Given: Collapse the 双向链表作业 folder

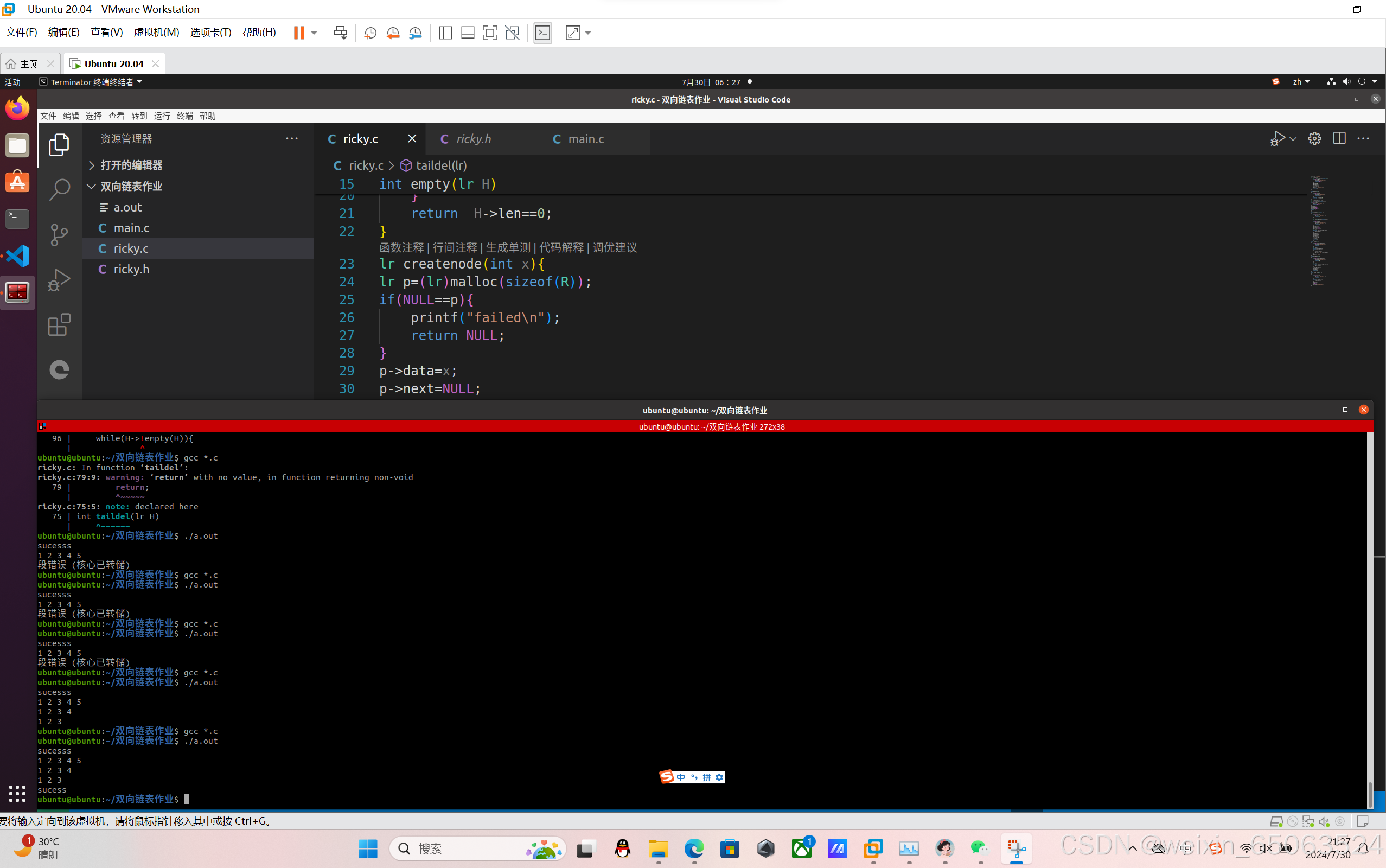Looking at the screenshot, I should (x=131, y=187).
